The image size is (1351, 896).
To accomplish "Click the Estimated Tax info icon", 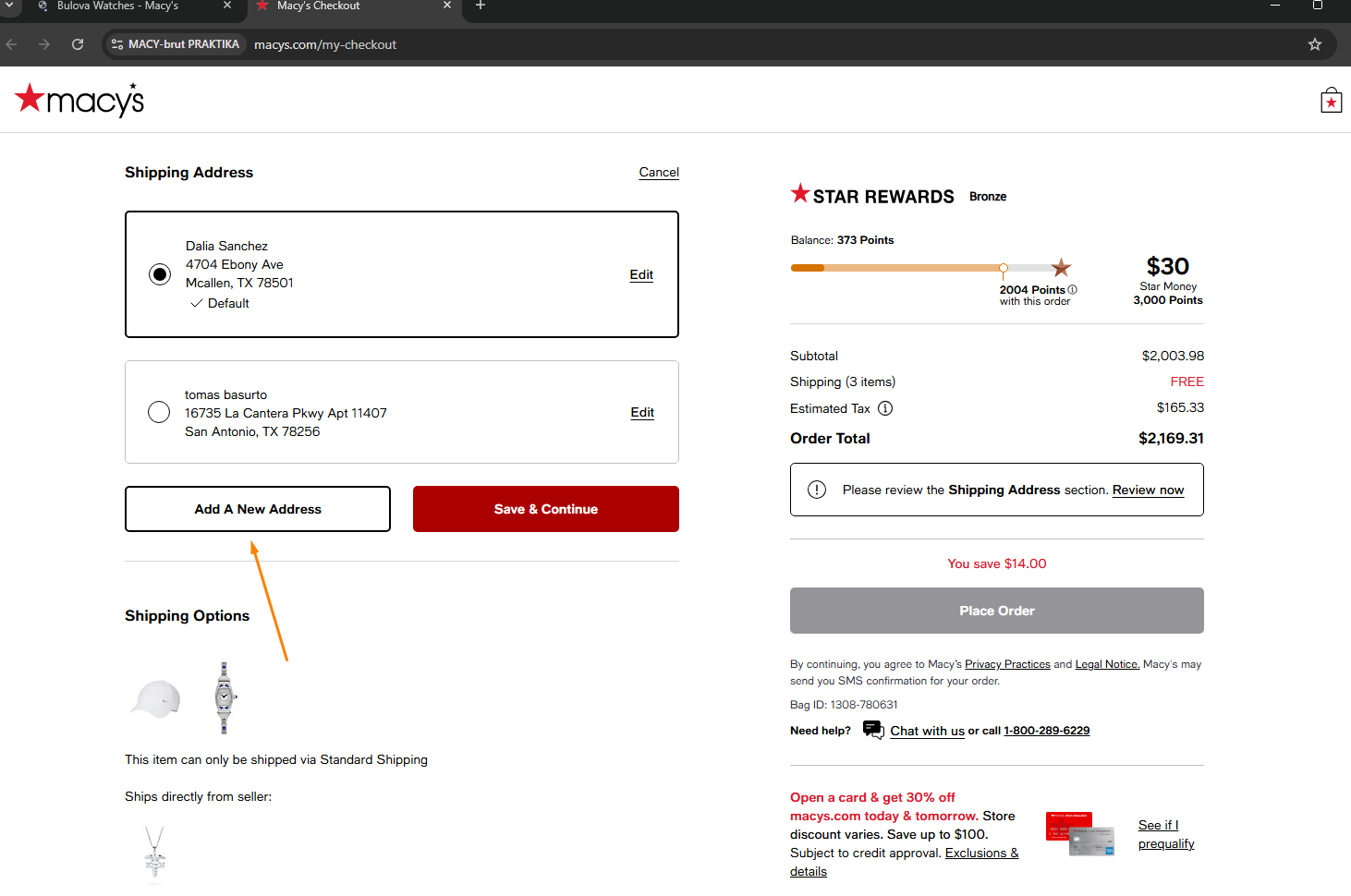I will click(884, 408).
